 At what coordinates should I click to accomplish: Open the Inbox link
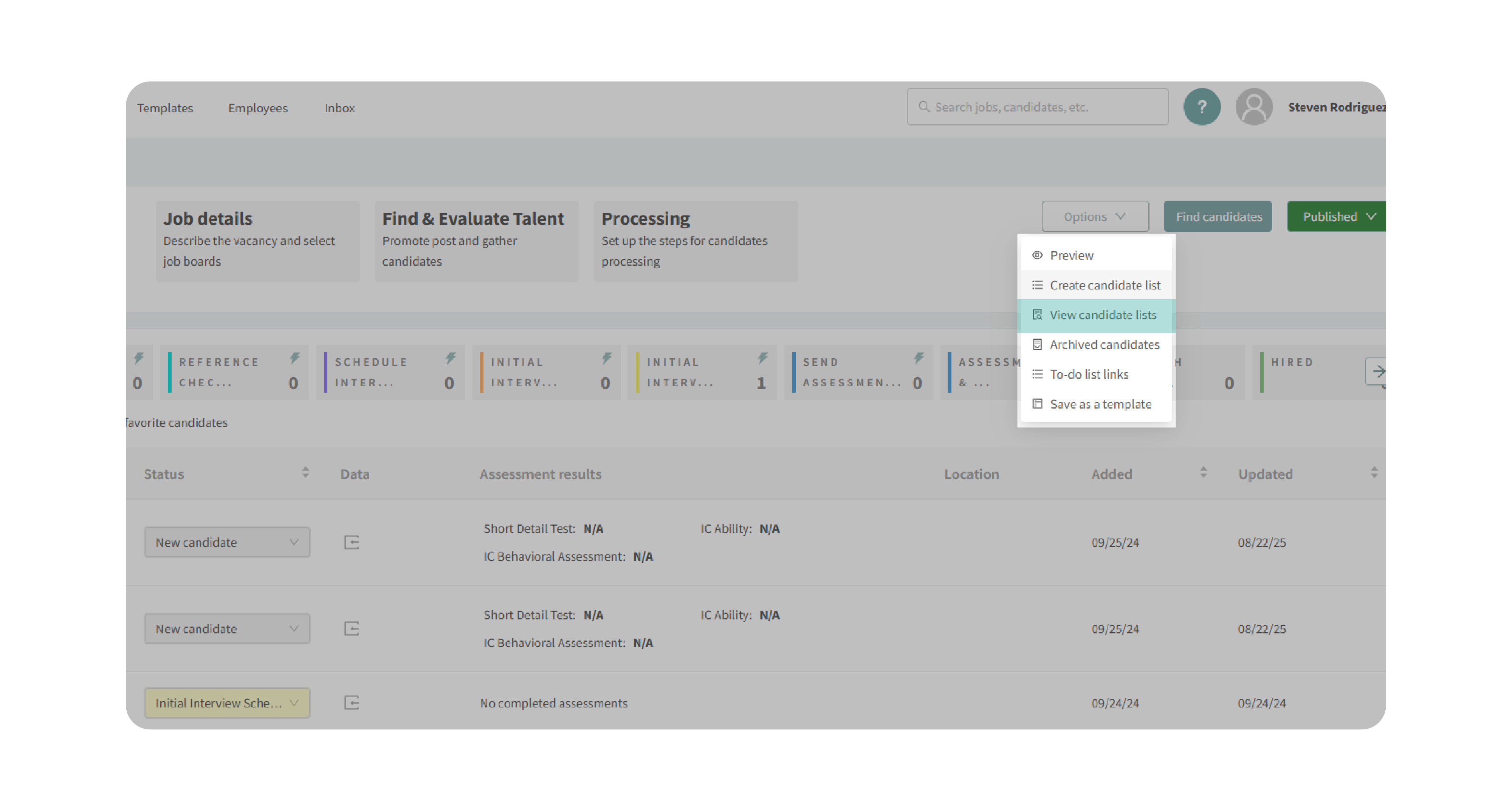(339, 108)
